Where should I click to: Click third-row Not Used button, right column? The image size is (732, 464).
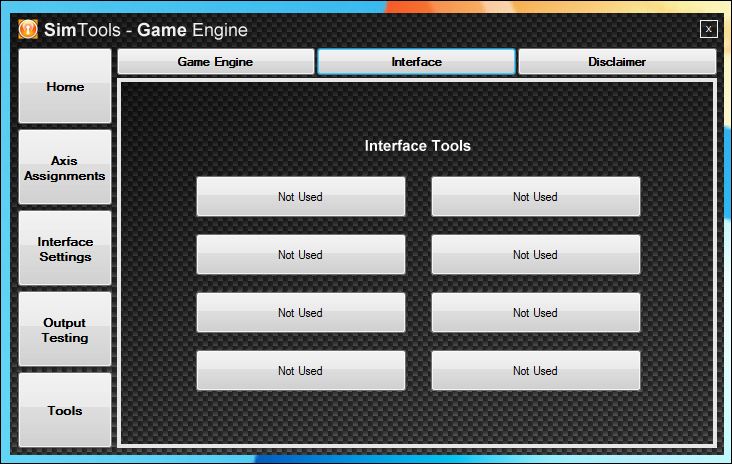coord(535,312)
